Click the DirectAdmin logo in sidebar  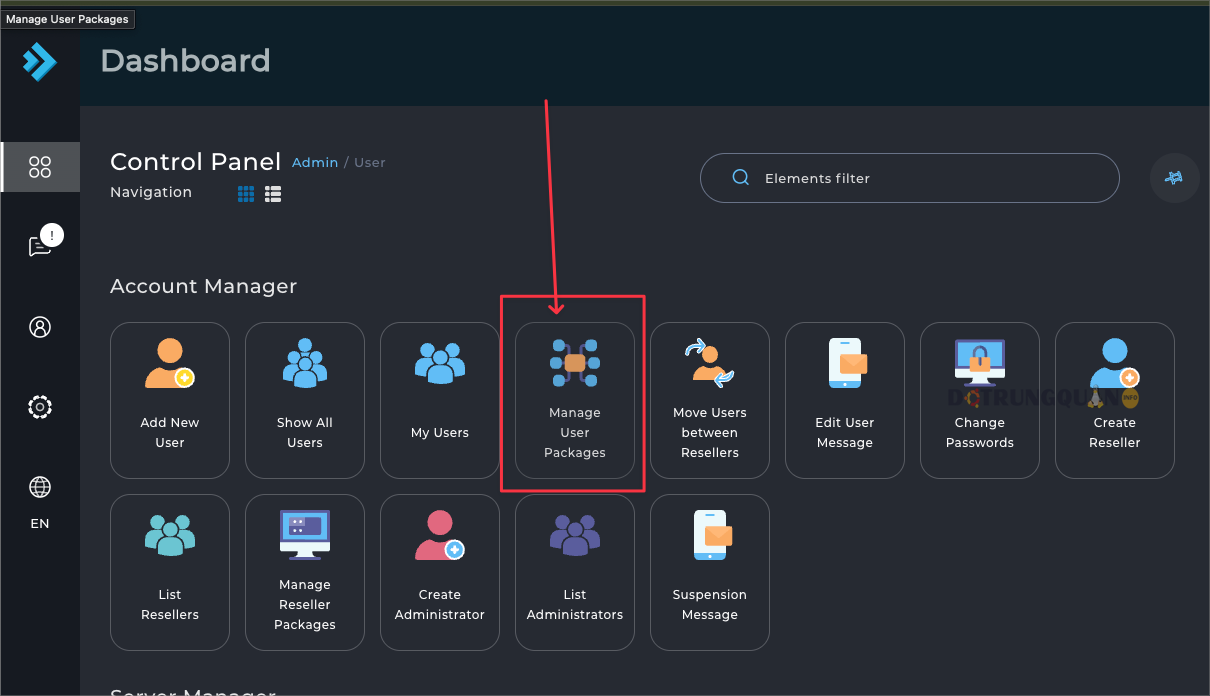40,62
